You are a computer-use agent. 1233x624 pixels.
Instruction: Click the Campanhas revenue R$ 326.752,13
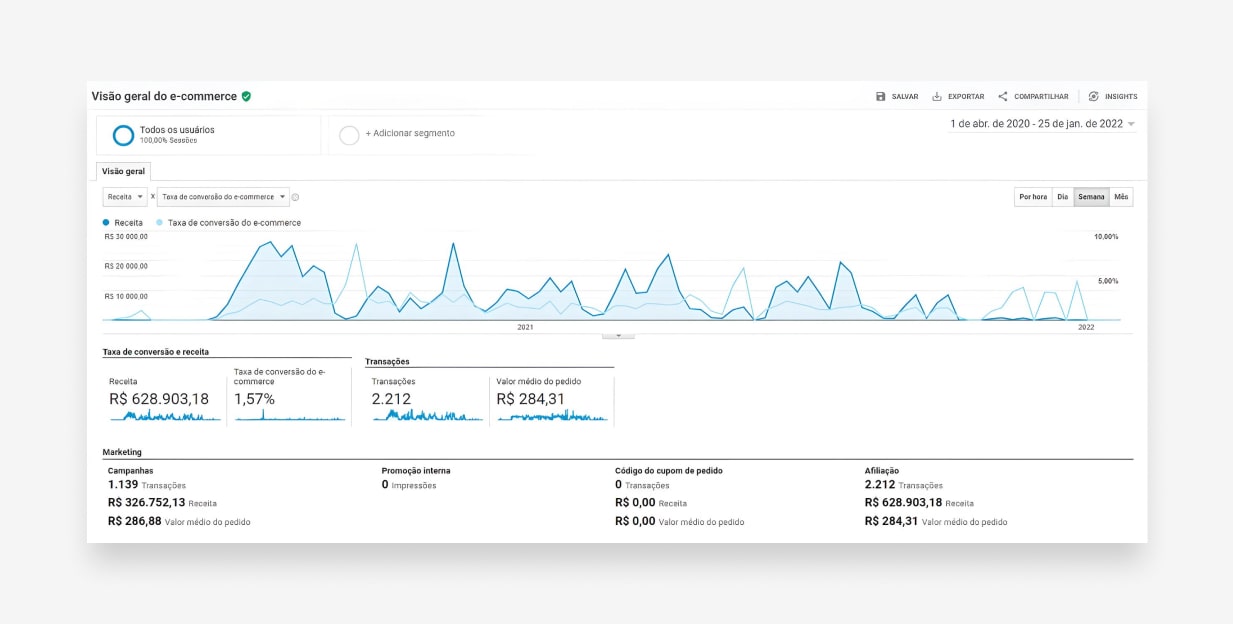click(x=162, y=503)
